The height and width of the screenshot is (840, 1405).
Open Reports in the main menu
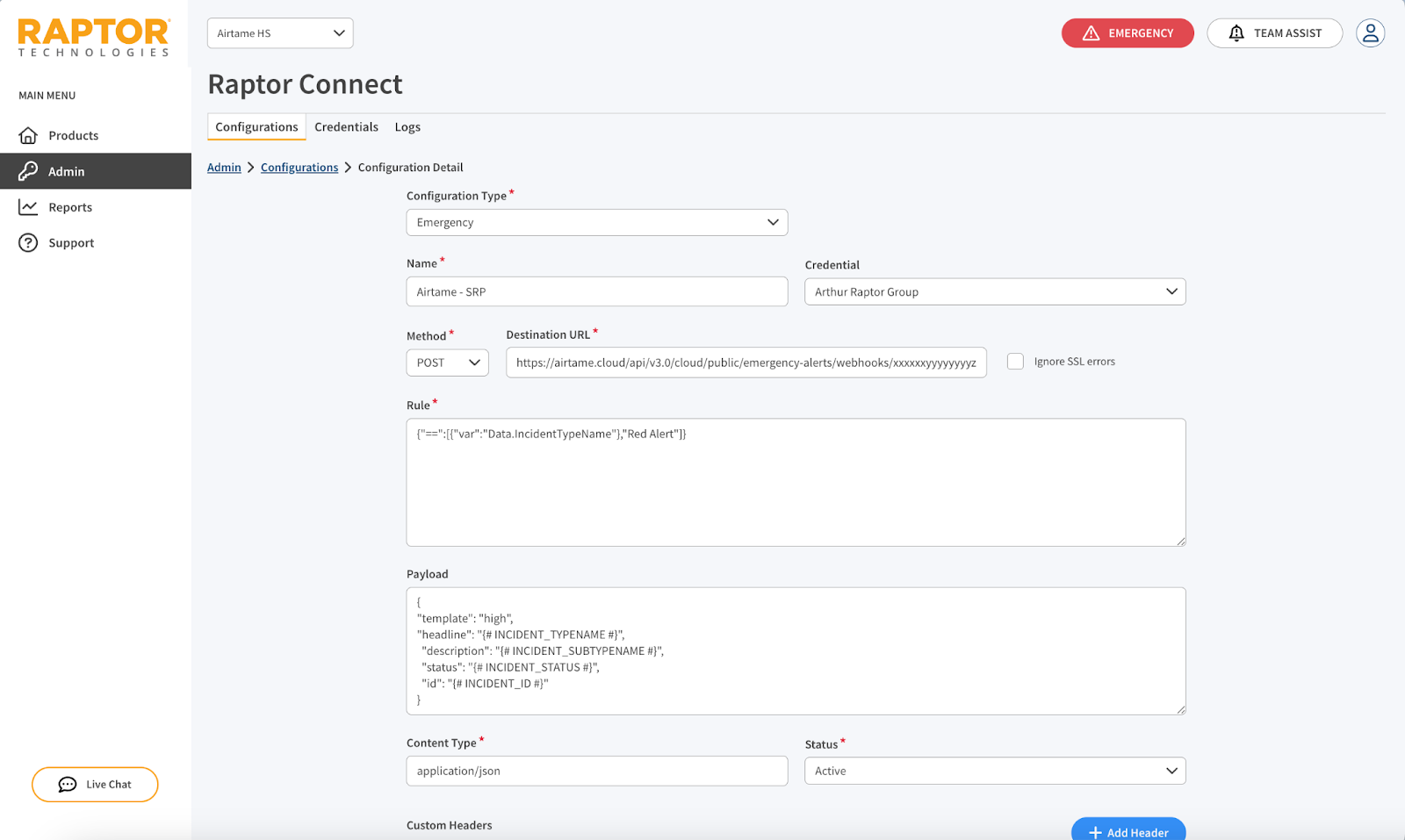click(96, 207)
